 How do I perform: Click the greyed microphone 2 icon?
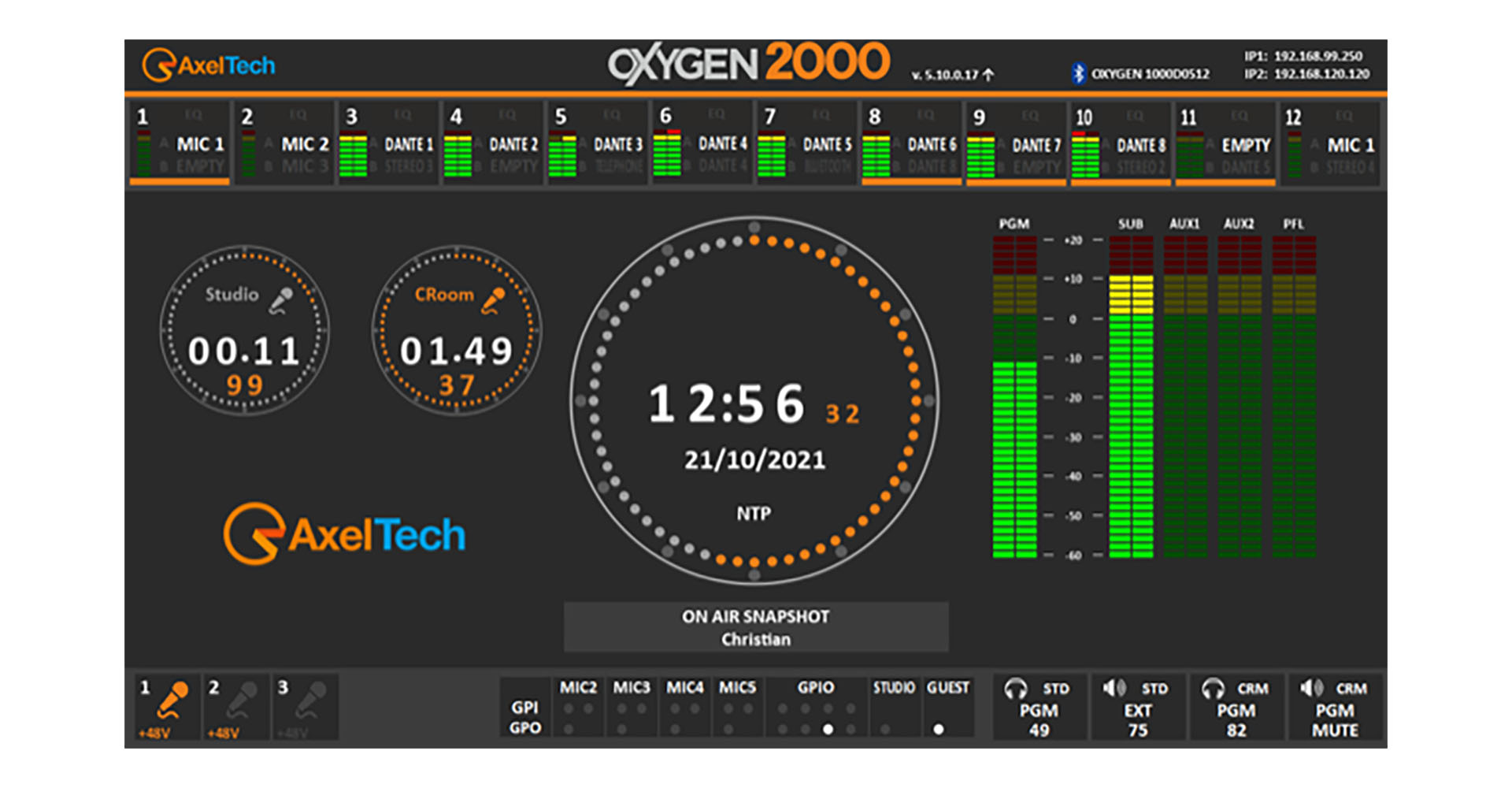pyautogui.click(x=242, y=700)
